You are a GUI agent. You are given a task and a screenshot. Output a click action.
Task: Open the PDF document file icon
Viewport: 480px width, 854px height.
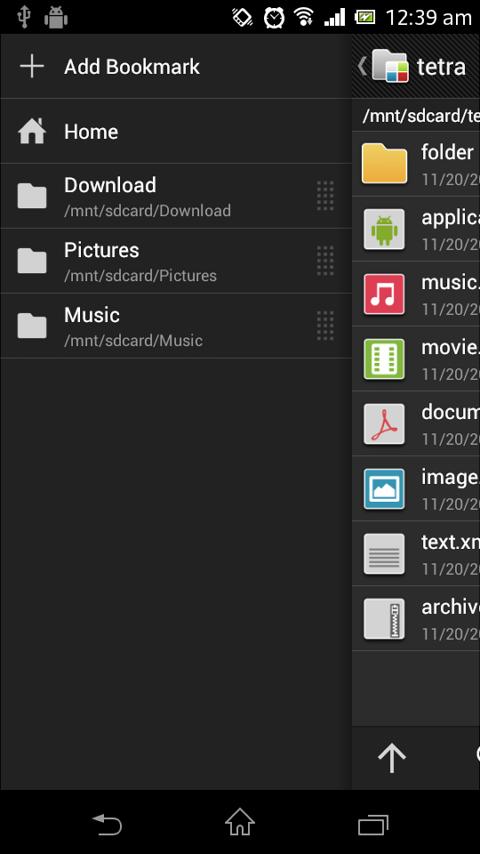(x=384, y=424)
